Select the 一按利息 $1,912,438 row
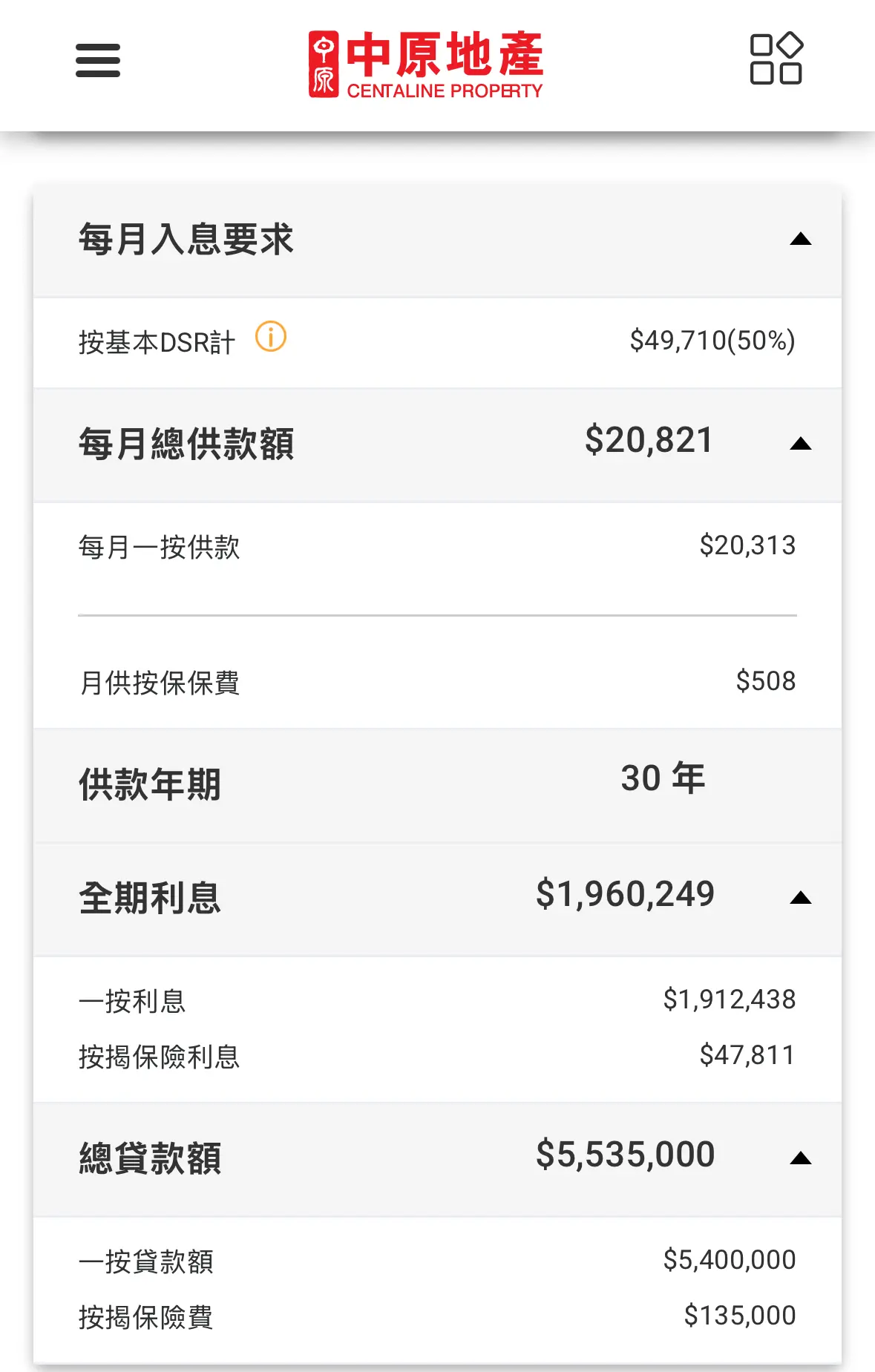Screen dimensions: 875x1372 tap(437, 1000)
